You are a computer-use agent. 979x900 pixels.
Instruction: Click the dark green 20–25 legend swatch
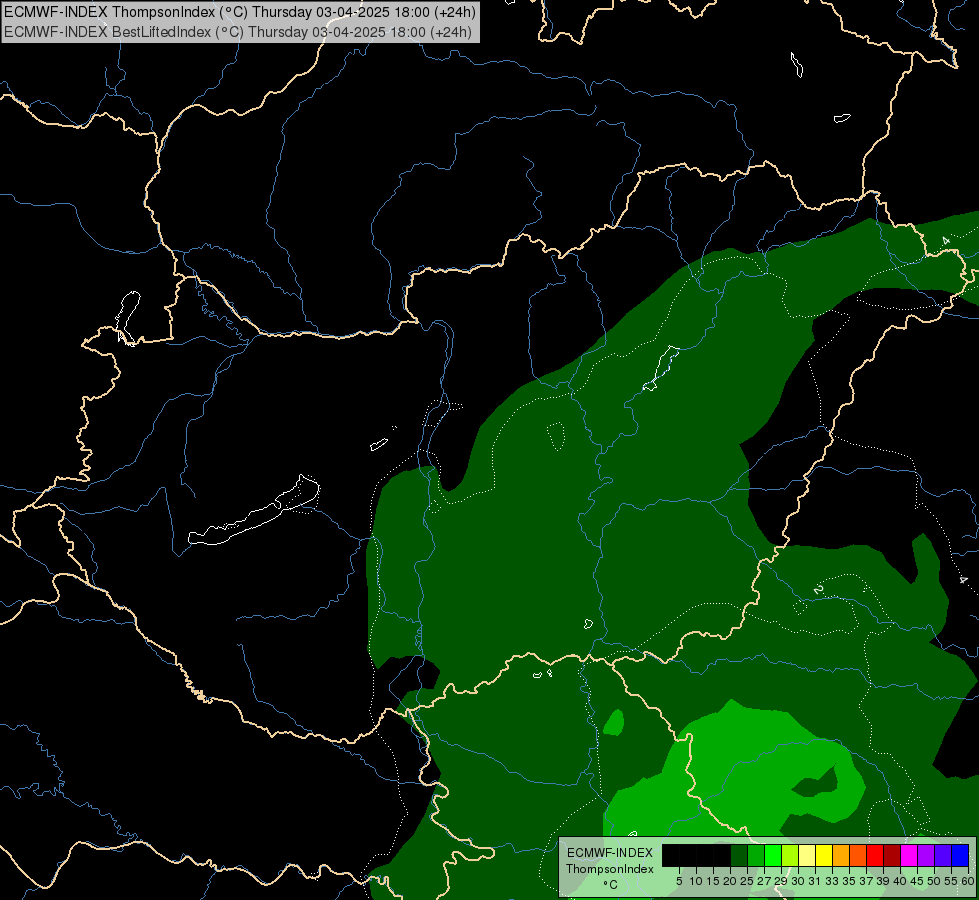click(x=739, y=855)
